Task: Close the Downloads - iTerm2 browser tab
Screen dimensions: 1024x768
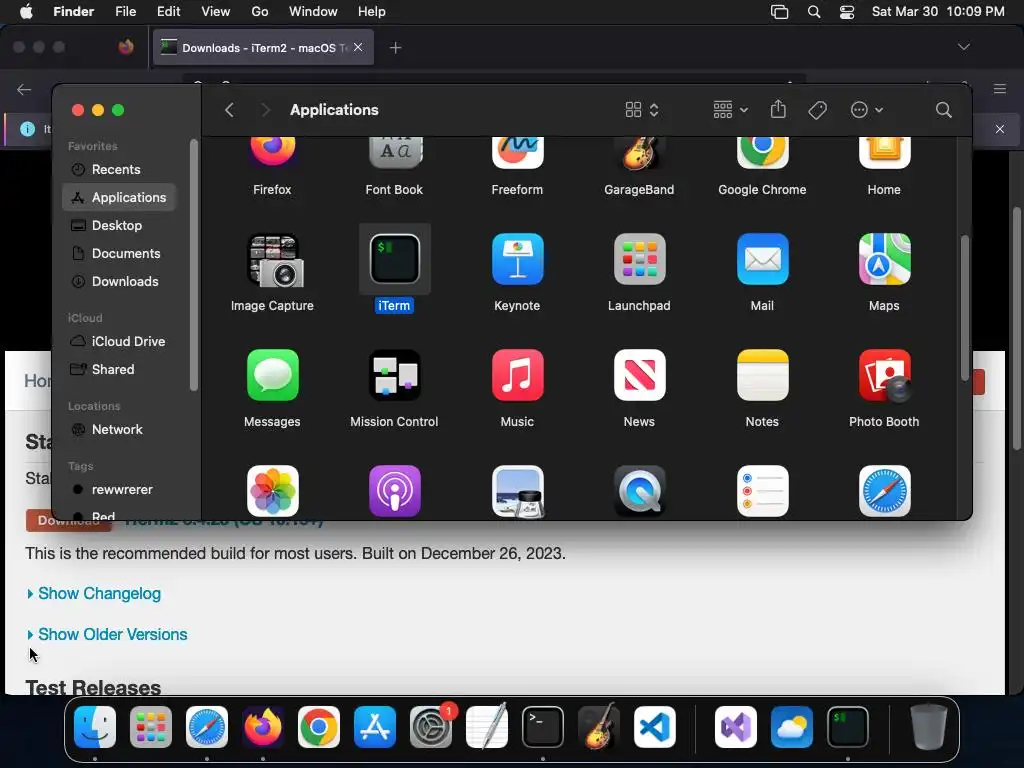Action: pos(358,47)
